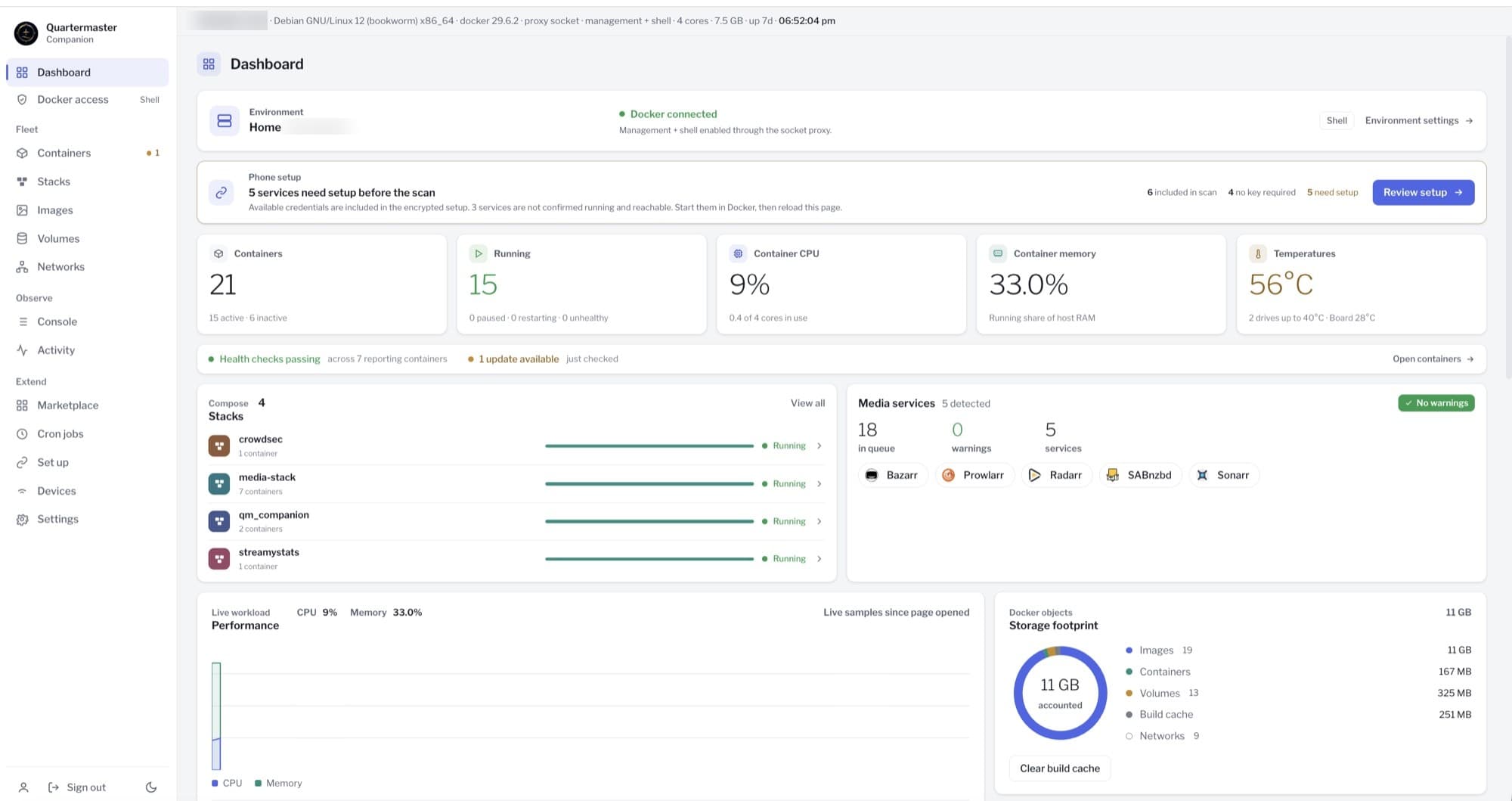
Task: Click the crowdsec stack icon
Action: [219, 446]
